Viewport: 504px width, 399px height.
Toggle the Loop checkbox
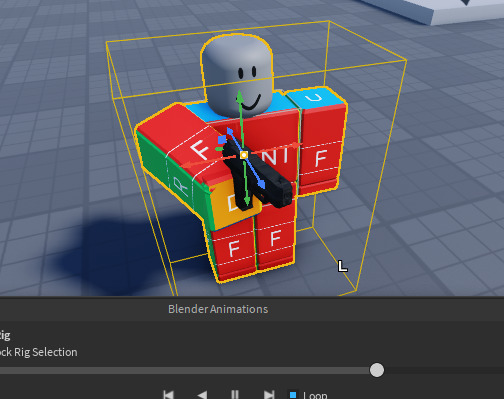[x=293, y=395]
